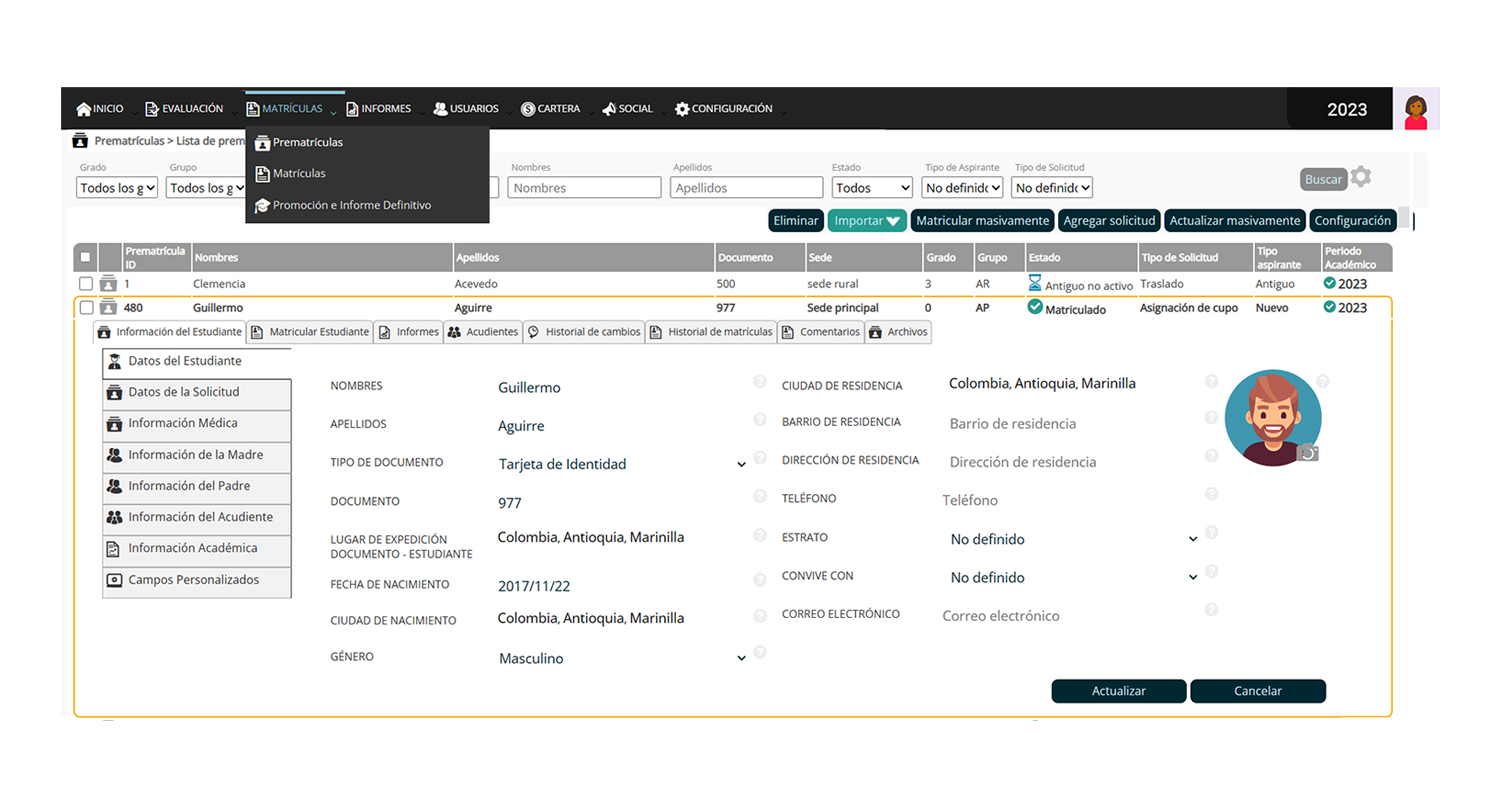The image size is (1500, 800).
Task: Switch to the Historial de matrículas tab
Action: click(x=711, y=332)
